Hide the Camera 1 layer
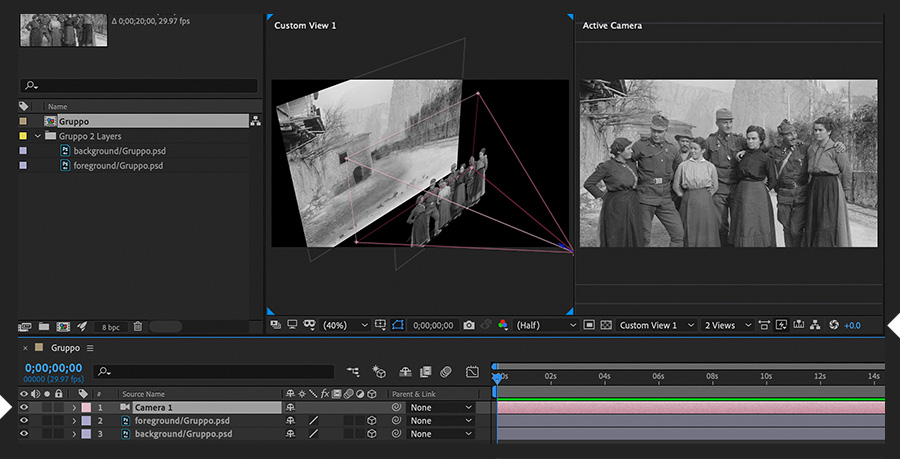 pyautogui.click(x=24, y=408)
